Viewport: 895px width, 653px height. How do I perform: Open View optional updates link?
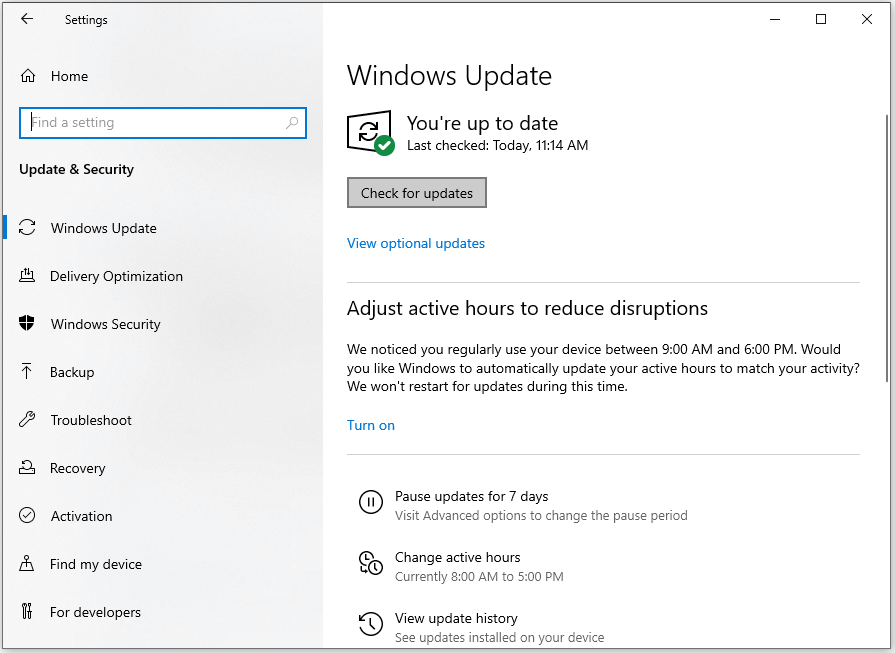(416, 243)
